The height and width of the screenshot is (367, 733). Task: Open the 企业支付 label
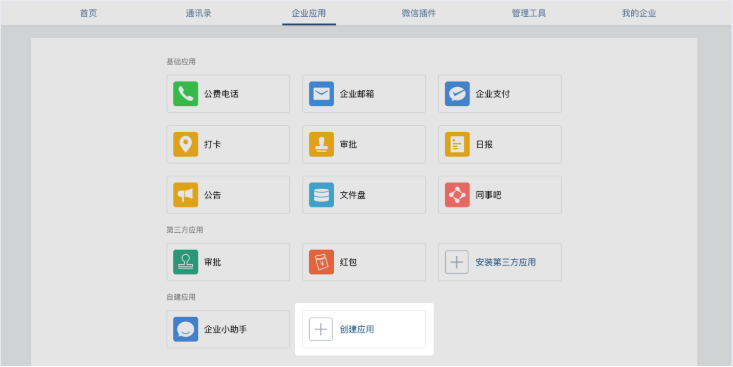[x=493, y=94]
